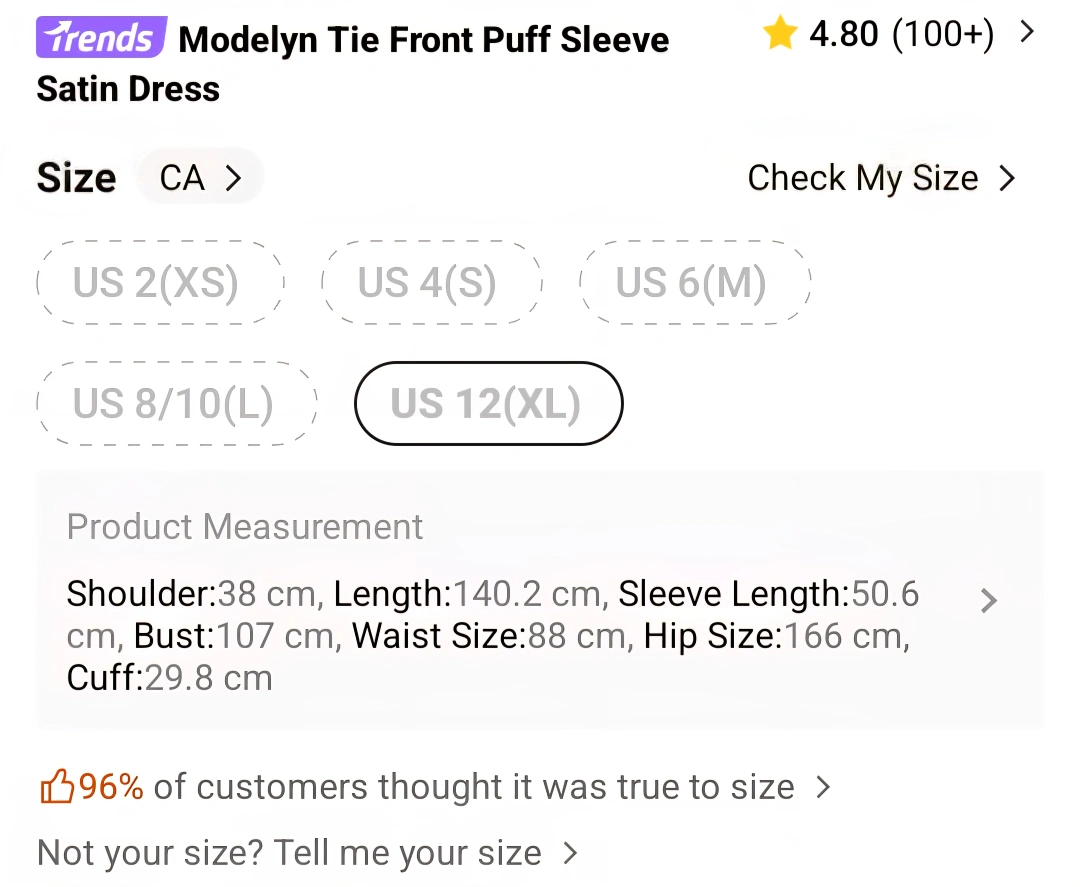Click the purple Trends badge
The height and width of the screenshot is (887, 1080).
pos(102,38)
